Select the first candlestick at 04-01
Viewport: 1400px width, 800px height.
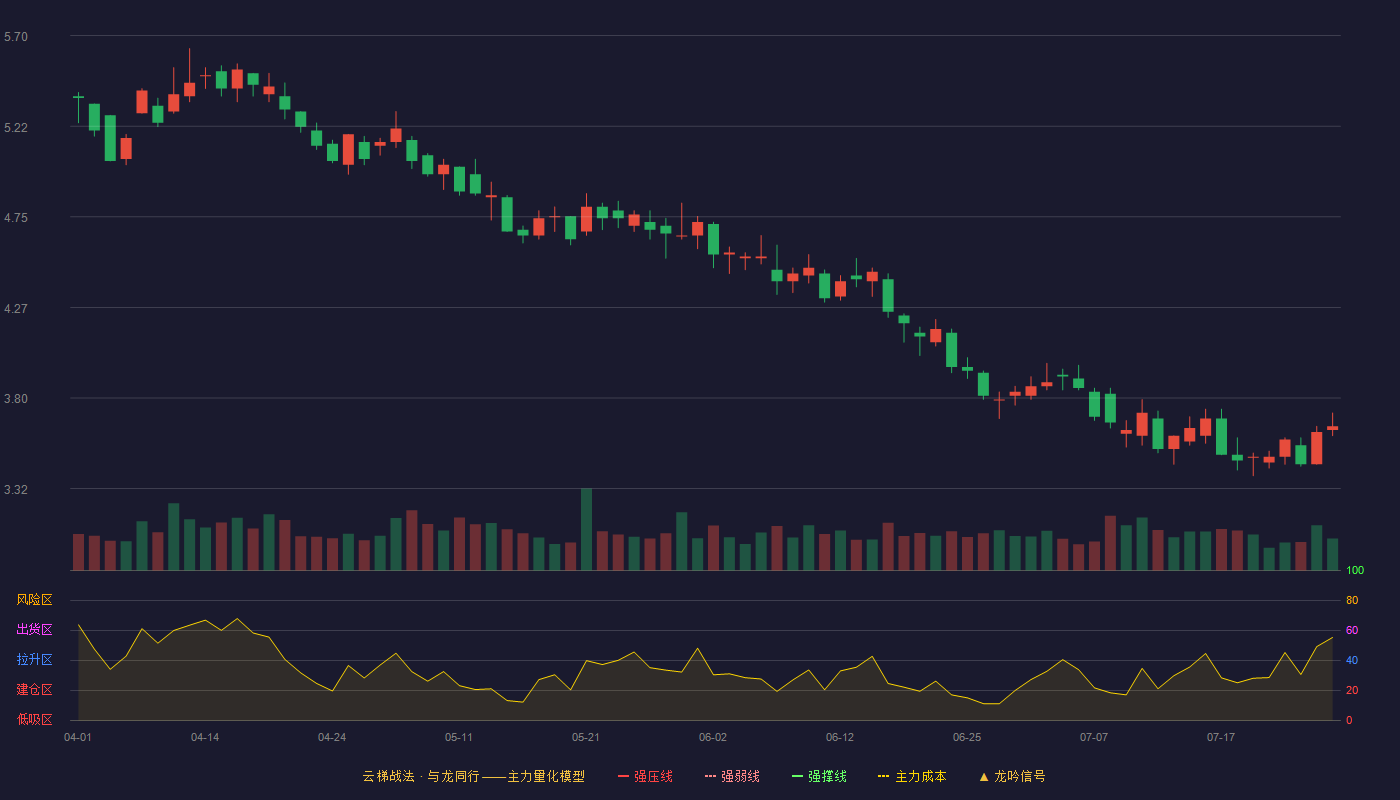pos(78,107)
